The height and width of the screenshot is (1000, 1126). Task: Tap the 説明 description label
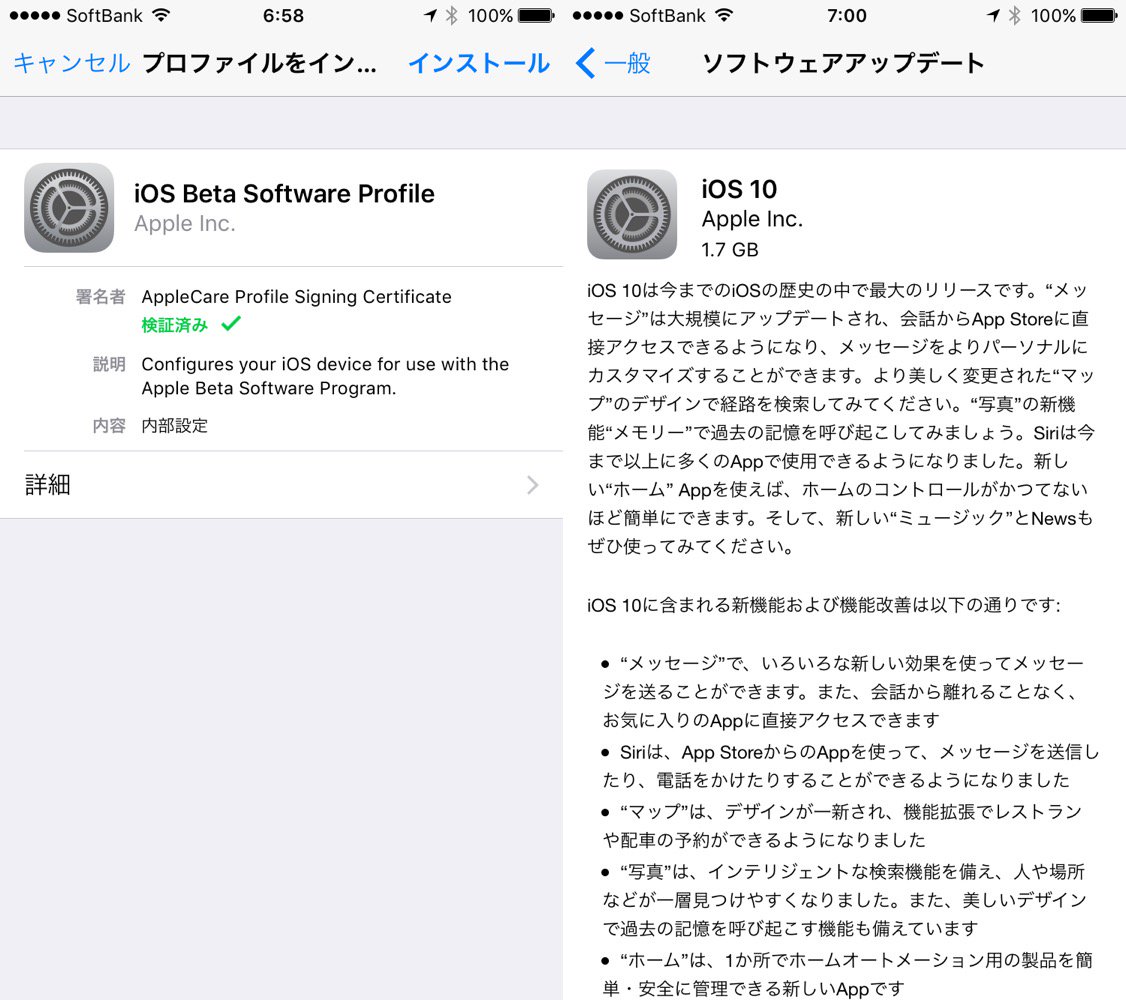coord(109,364)
